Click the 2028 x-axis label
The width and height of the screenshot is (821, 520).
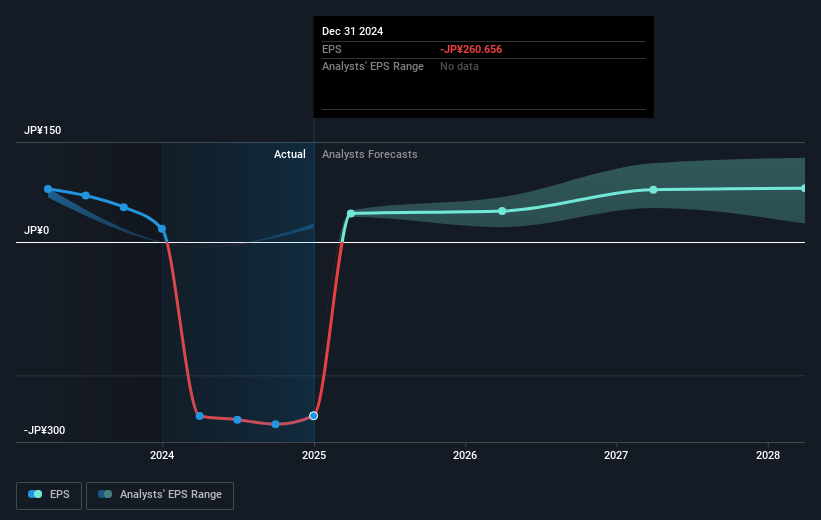[x=768, y=455]
